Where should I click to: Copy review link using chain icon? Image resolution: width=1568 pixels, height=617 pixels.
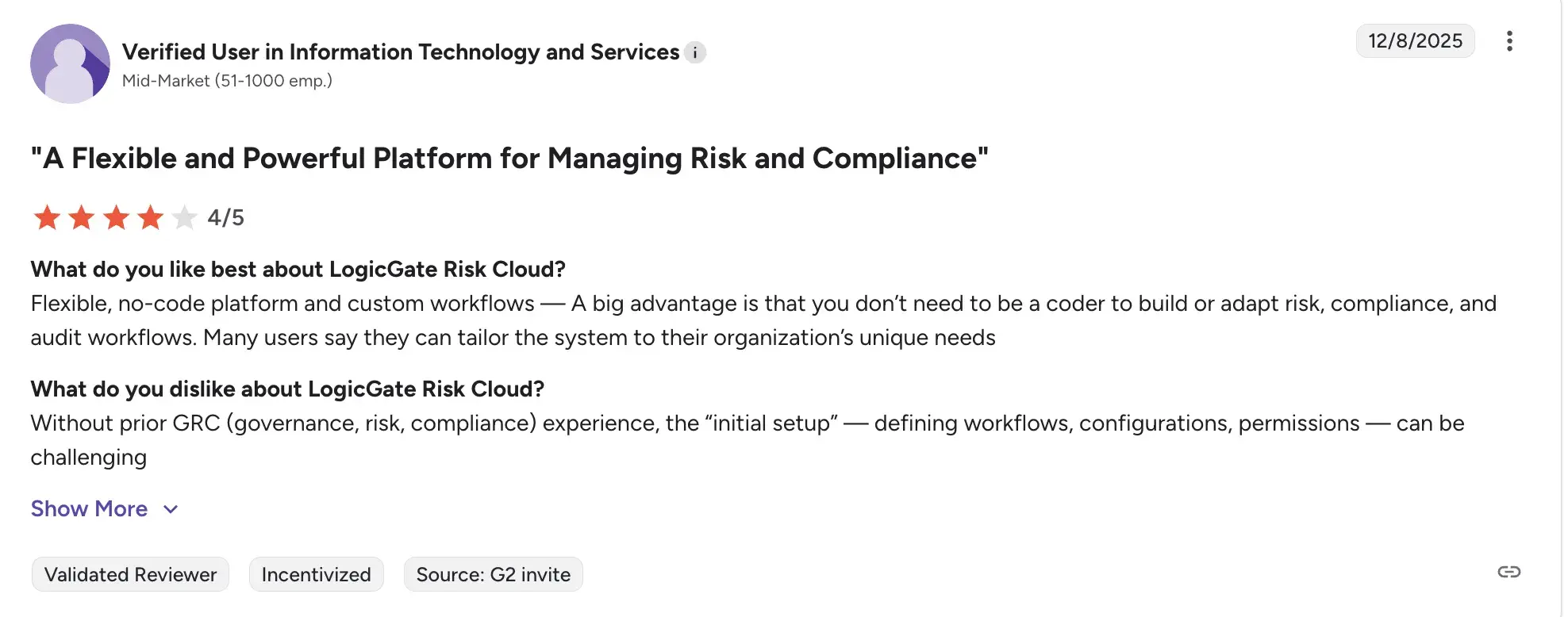(x=1508, y=572)
